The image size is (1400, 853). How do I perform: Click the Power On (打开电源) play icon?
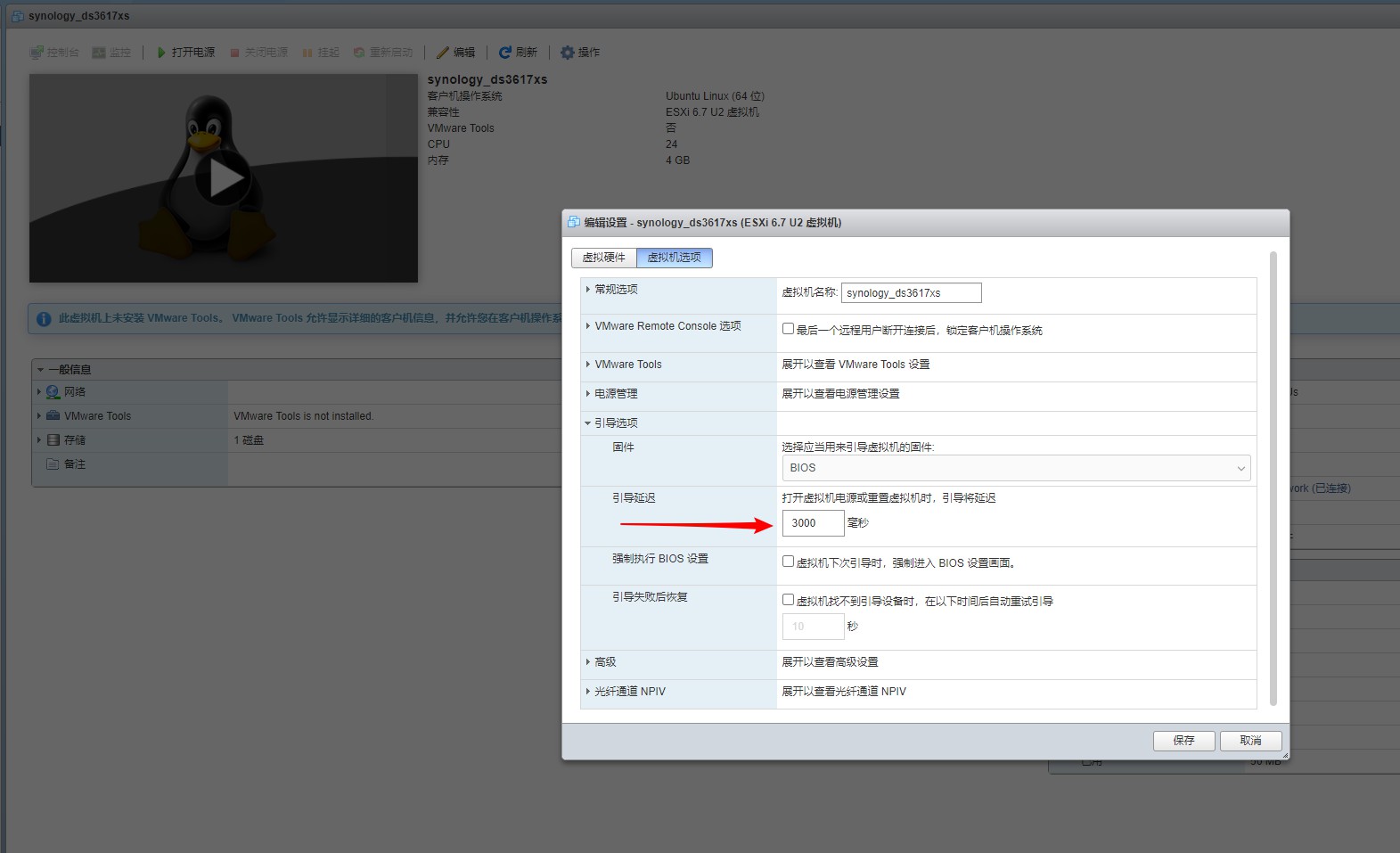click(x=161, y=53)
